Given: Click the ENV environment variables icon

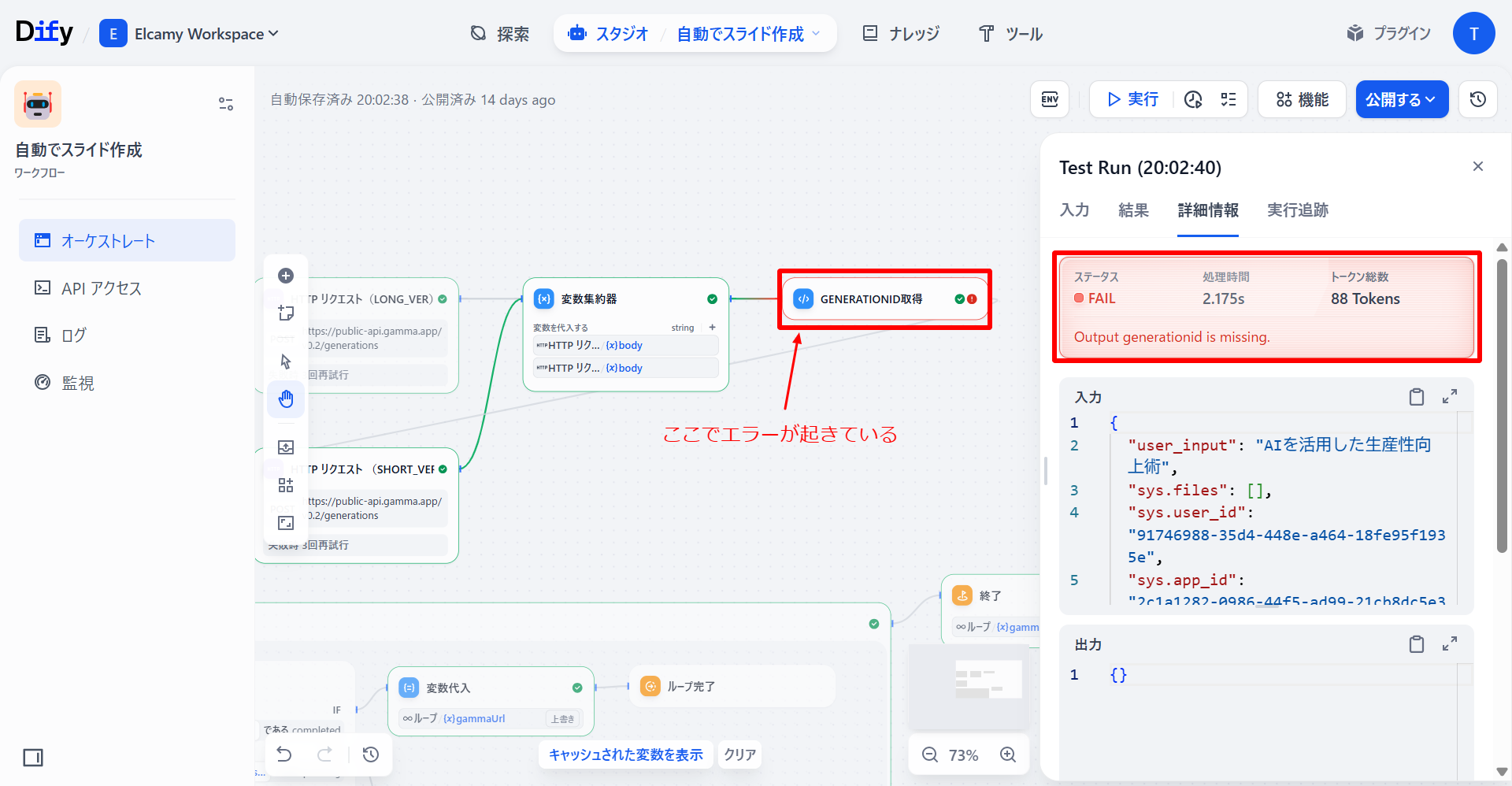Looking at the screenshot, I should pyautogui.click(x=1050, y=99).
